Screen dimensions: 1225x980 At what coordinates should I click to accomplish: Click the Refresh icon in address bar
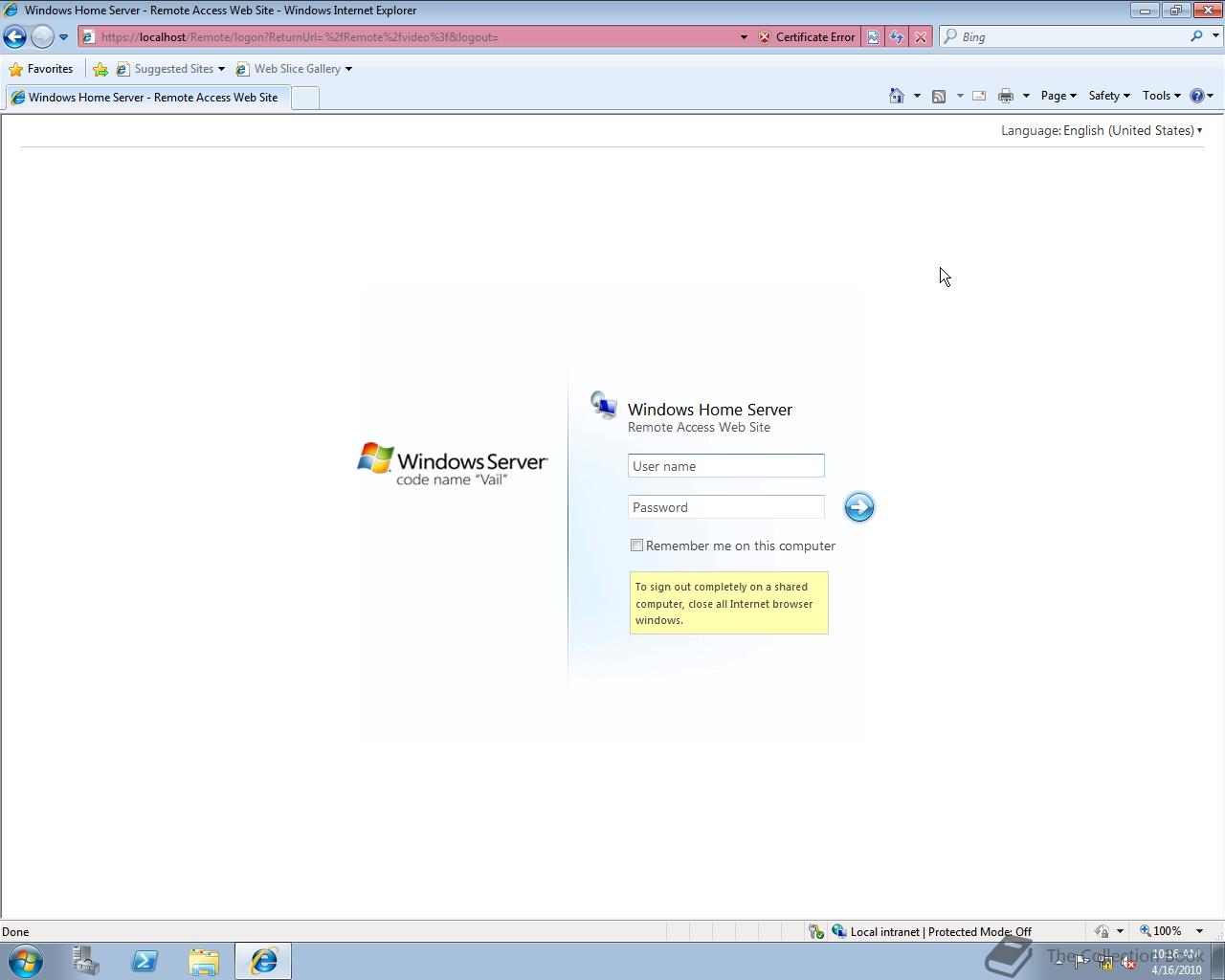pos(897,37)
